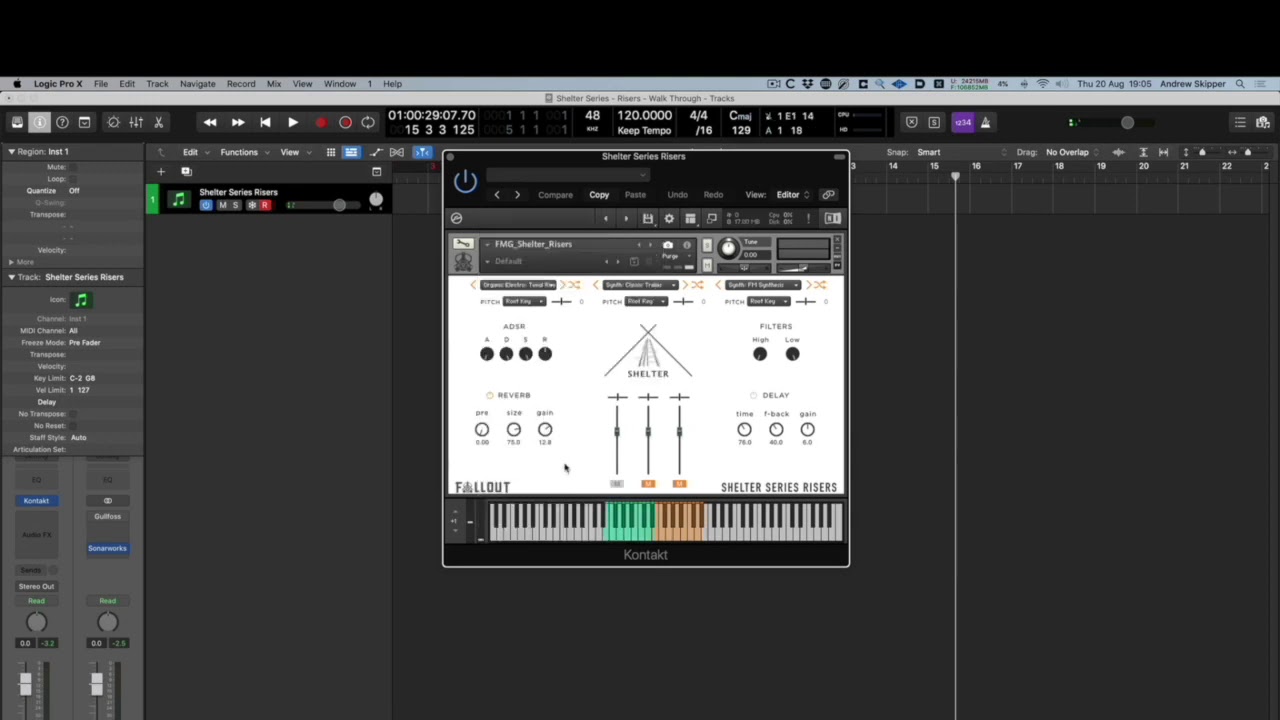Open the Kontakt insert on channel strip
Image resolution: width=1280 pixels, height=720 pixels.
tap(36, 500)
